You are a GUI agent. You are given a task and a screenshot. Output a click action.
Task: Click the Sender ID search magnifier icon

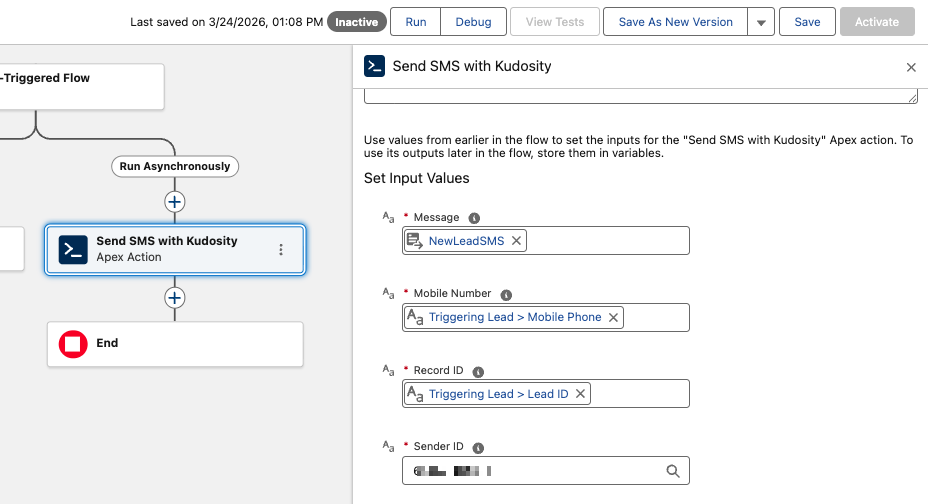coord(673,471)
